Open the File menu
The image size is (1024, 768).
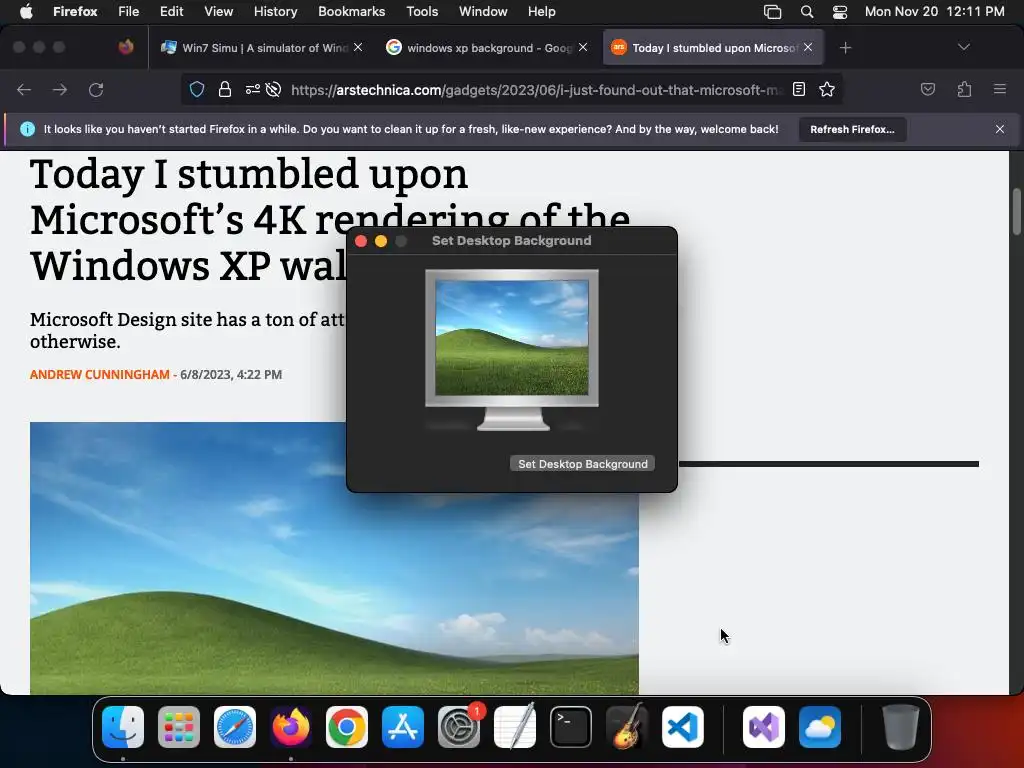129,11
